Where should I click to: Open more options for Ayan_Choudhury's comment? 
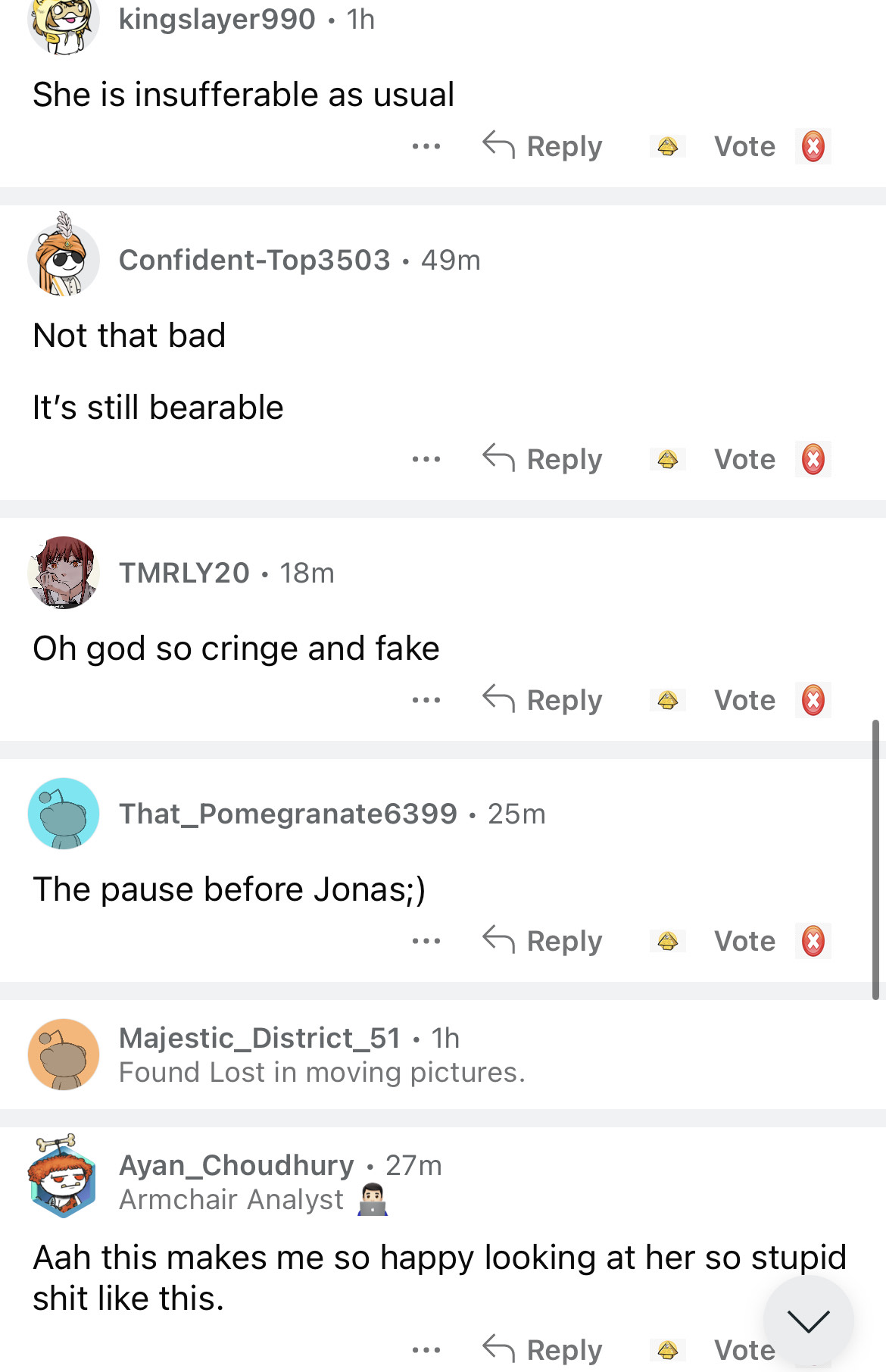point(426,1349)
